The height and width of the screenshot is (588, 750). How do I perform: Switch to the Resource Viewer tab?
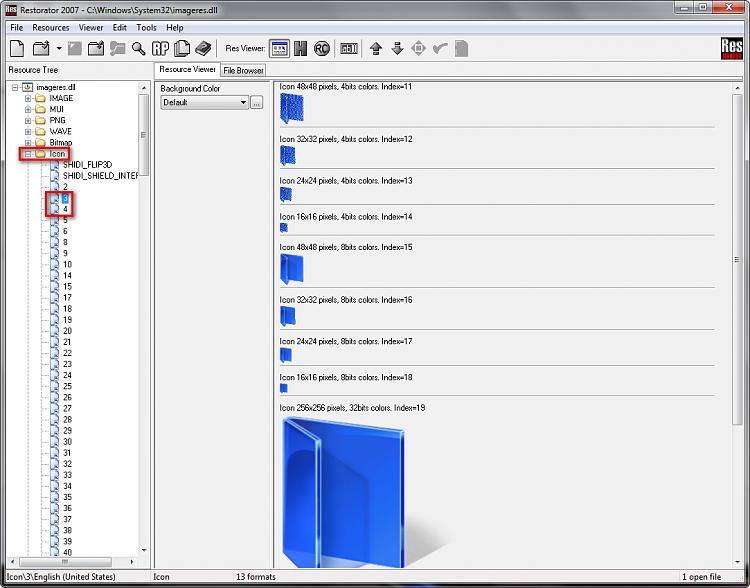pos(187,69)
